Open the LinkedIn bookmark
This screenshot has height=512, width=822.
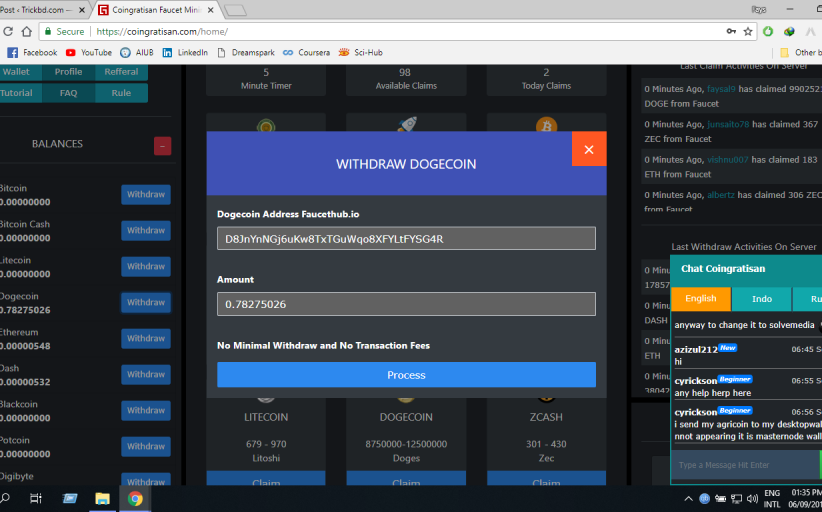point(185,52)
